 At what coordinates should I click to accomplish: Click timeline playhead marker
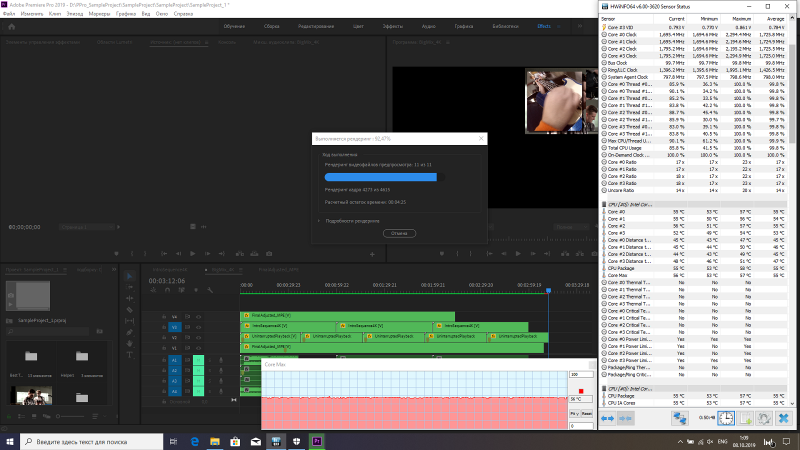pos(548,290)
